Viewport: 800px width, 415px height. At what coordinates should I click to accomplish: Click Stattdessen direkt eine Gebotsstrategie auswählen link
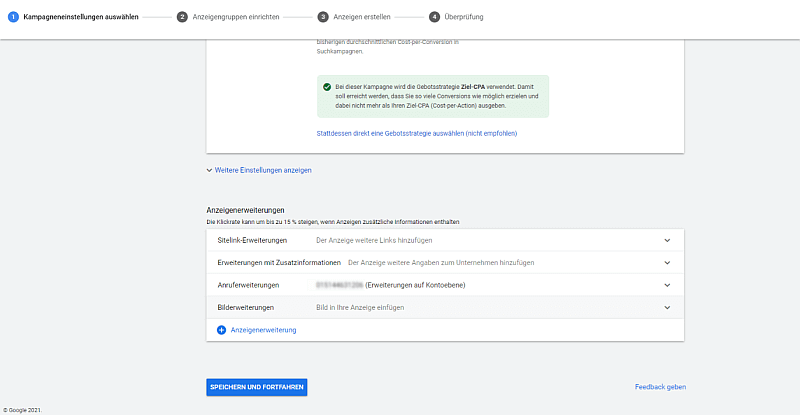pos(417,134)
